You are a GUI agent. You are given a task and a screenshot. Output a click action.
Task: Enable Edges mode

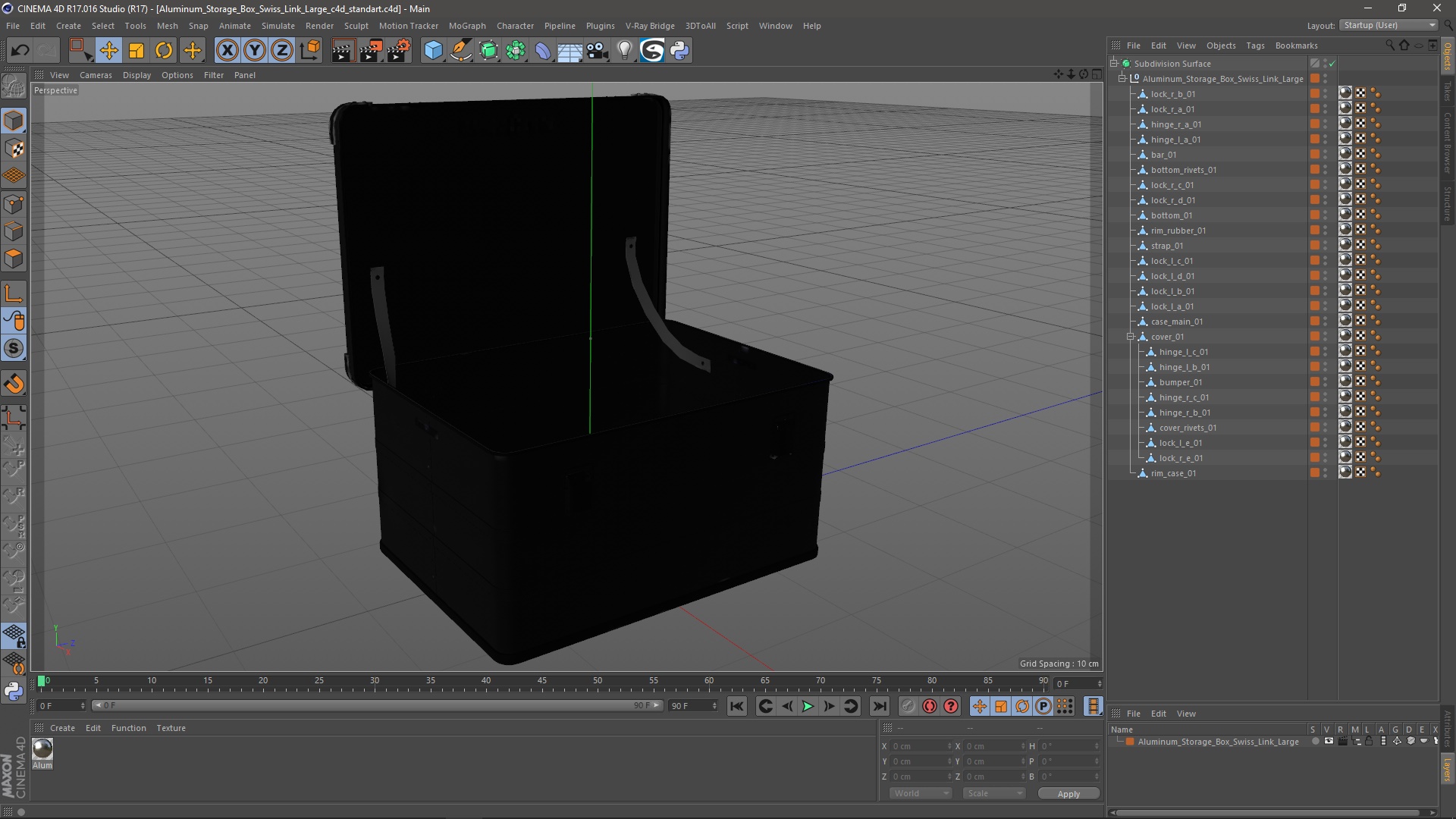coord(14,231)
